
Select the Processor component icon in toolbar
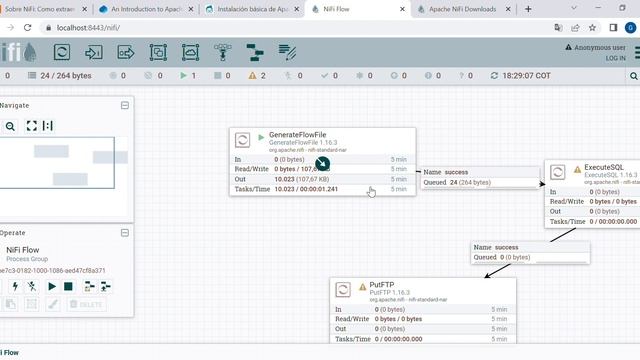(62, 52)
